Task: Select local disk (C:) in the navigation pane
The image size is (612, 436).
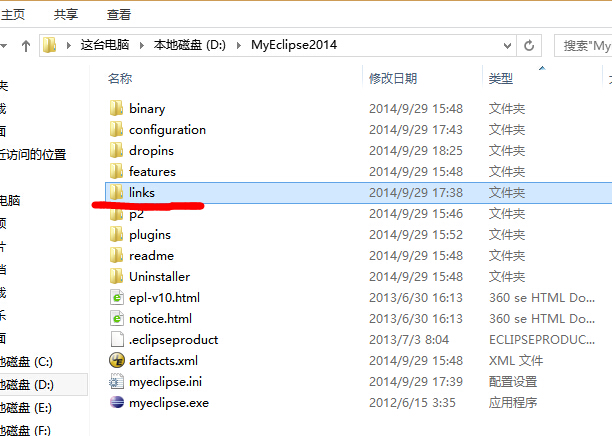Action: 26,361
